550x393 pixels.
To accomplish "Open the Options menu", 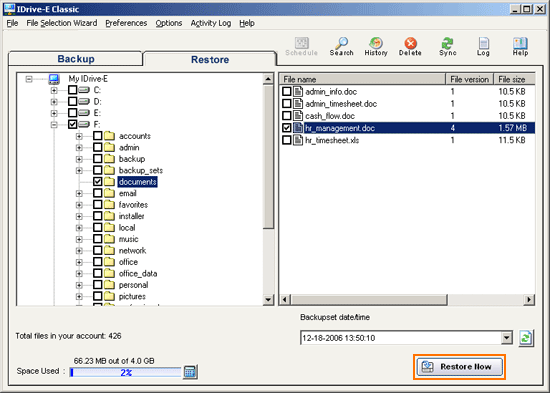I will tap(169, 23).
